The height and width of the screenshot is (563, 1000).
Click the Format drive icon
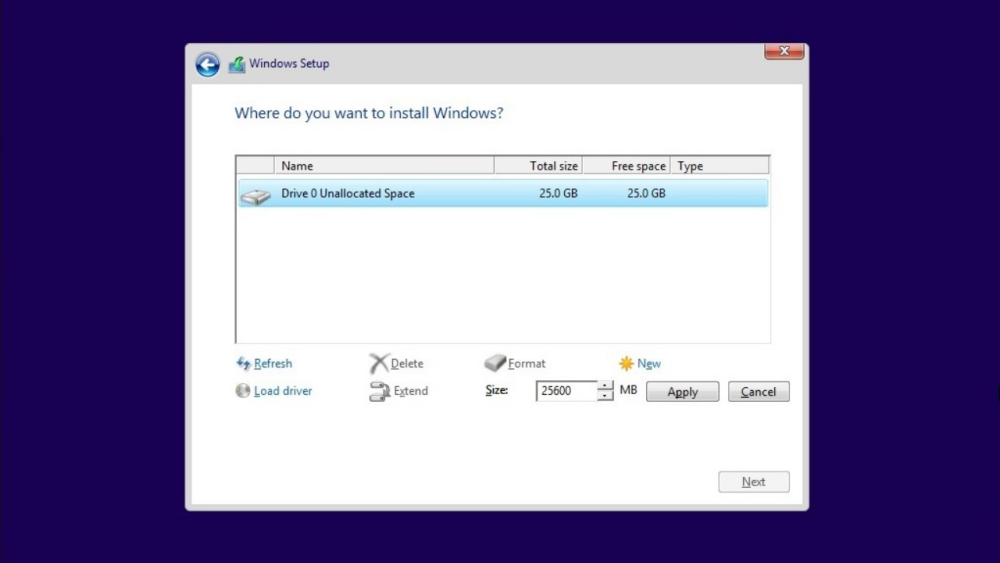(x=494, y=363)
